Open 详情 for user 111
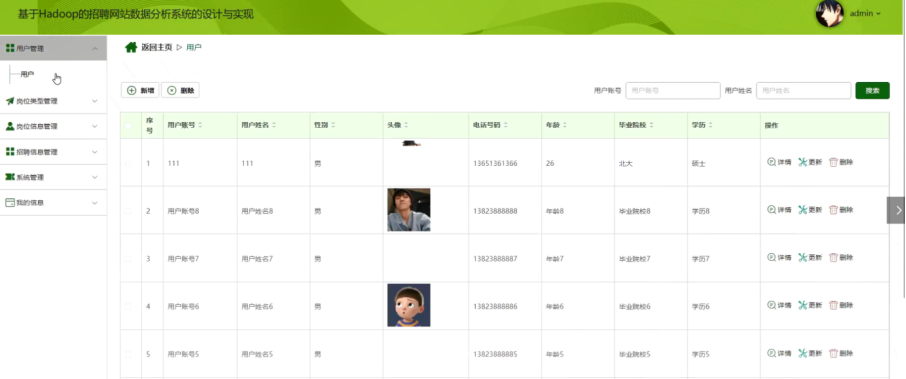 (x=779, y=162)
